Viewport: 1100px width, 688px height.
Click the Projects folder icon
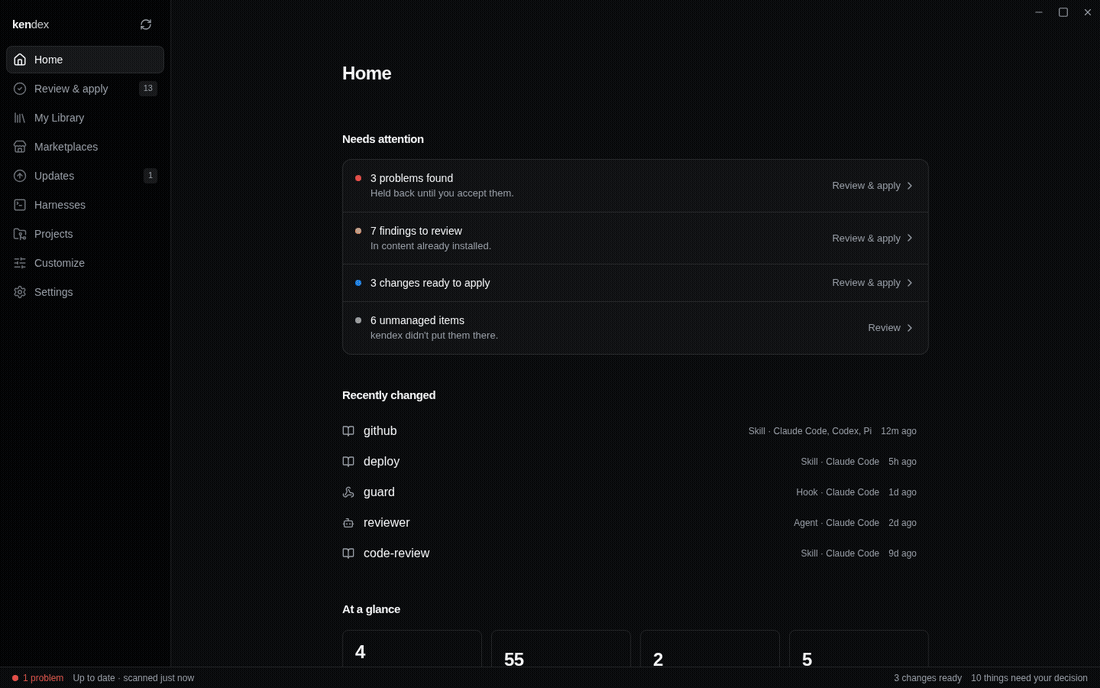(20, 234)
